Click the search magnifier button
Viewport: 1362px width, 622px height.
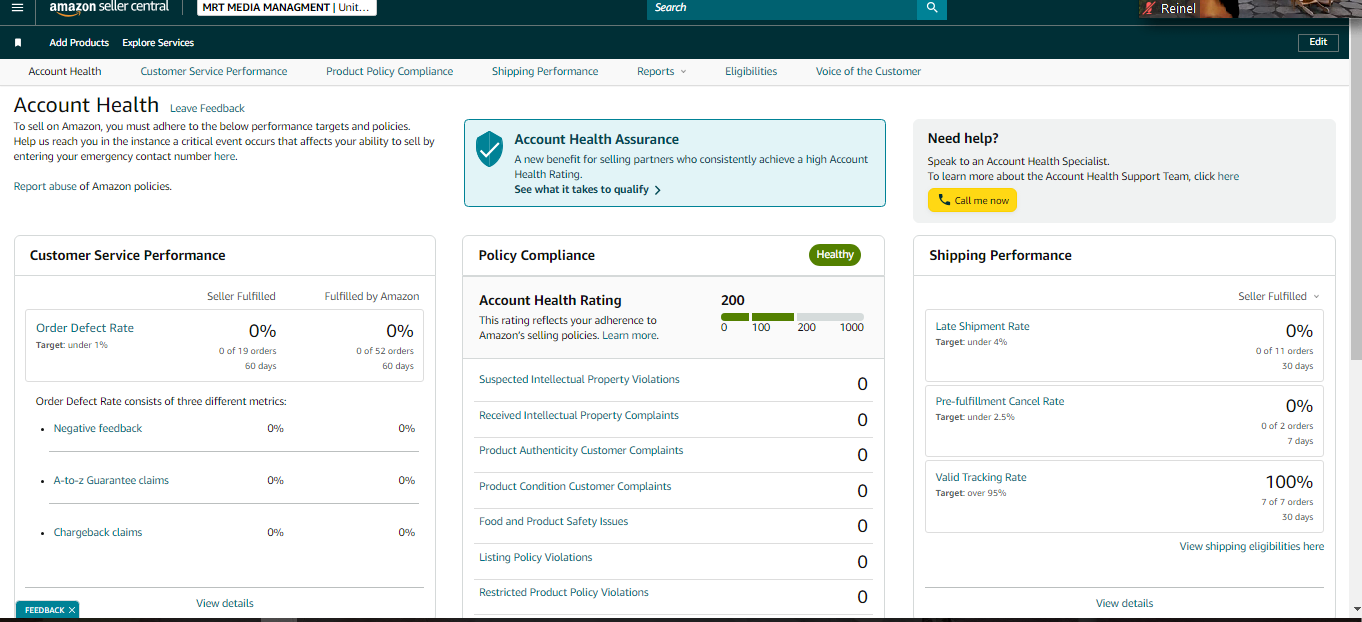pos(932,8)
